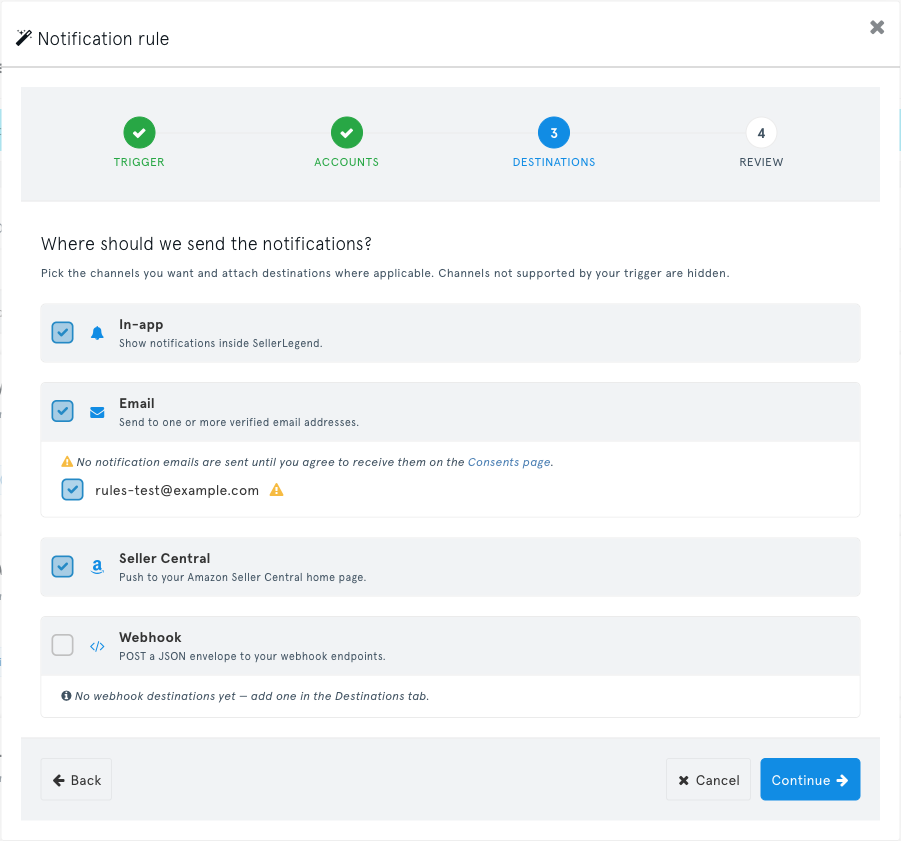
Task: Click the Amazon Seller Central icon
Action: coord(97,567)
